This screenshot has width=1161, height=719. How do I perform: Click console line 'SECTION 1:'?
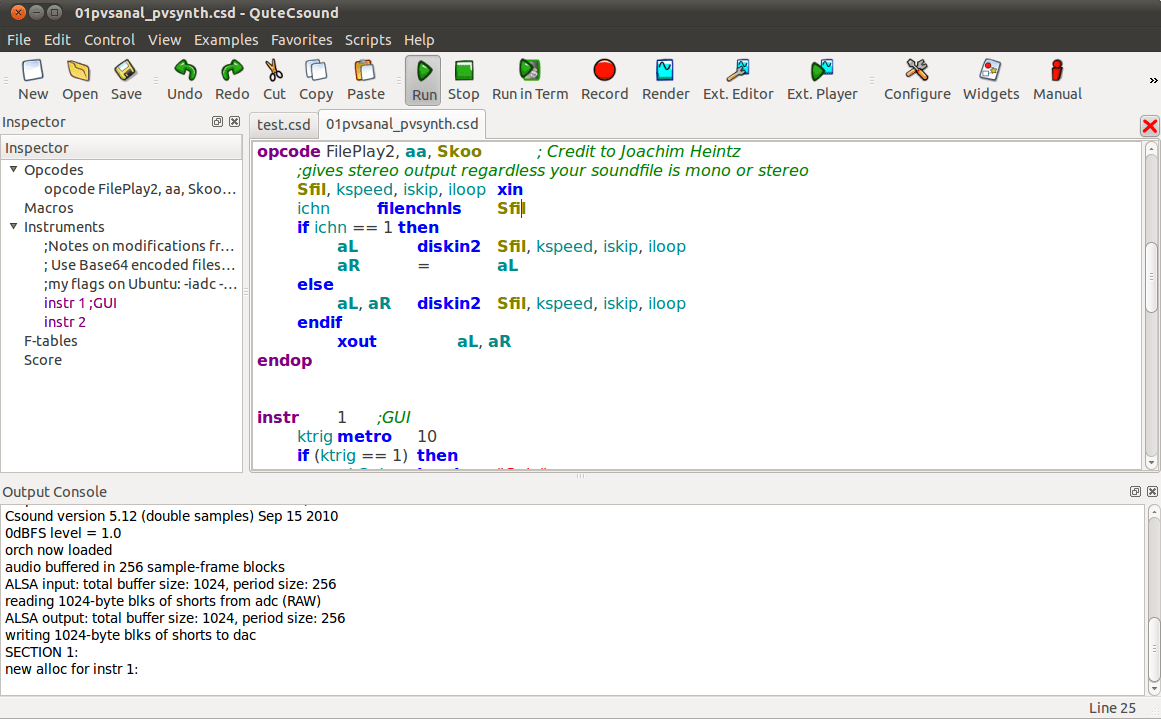pos(41,652)
